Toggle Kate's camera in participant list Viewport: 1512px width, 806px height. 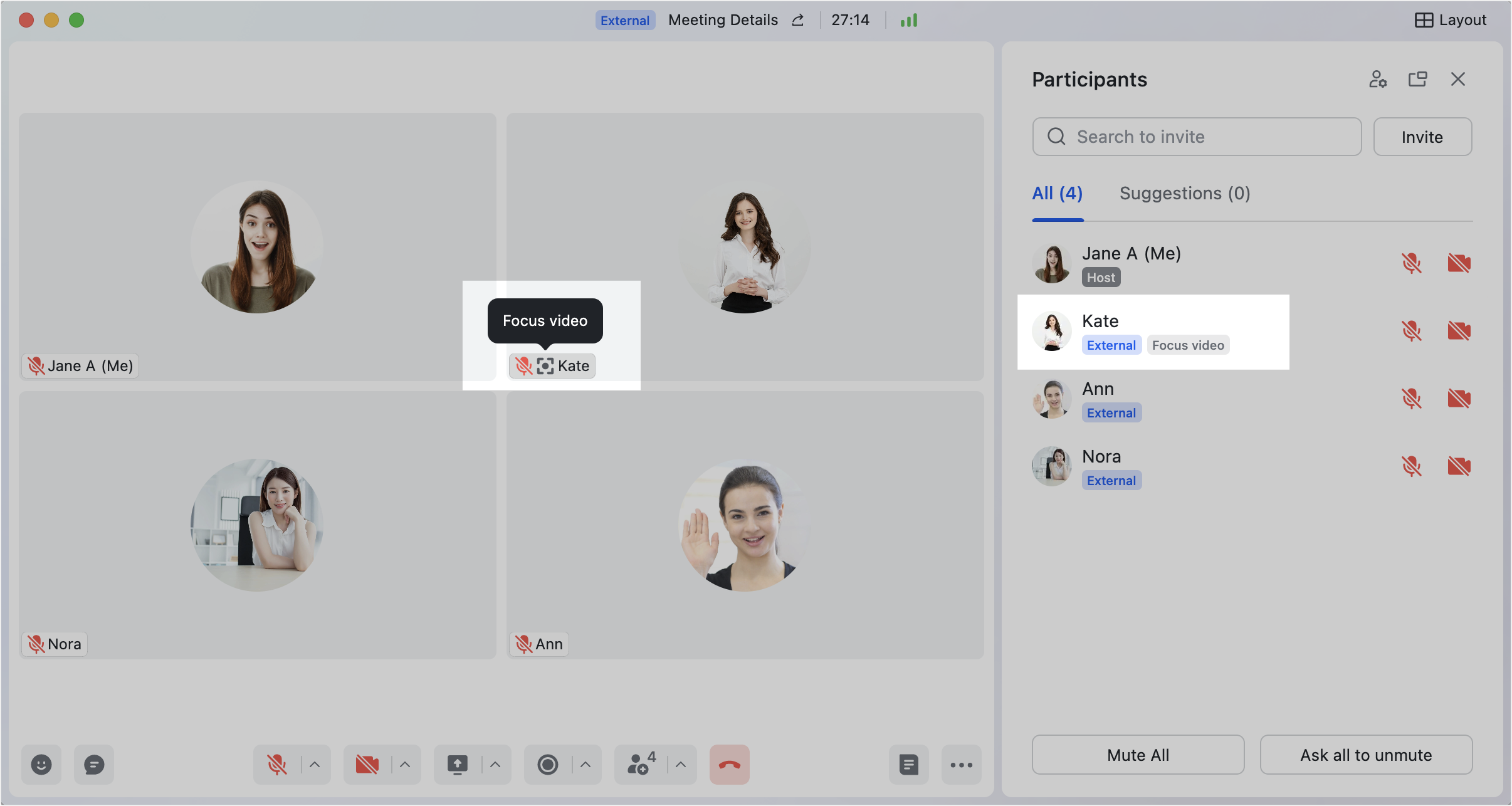[1459, 331]
